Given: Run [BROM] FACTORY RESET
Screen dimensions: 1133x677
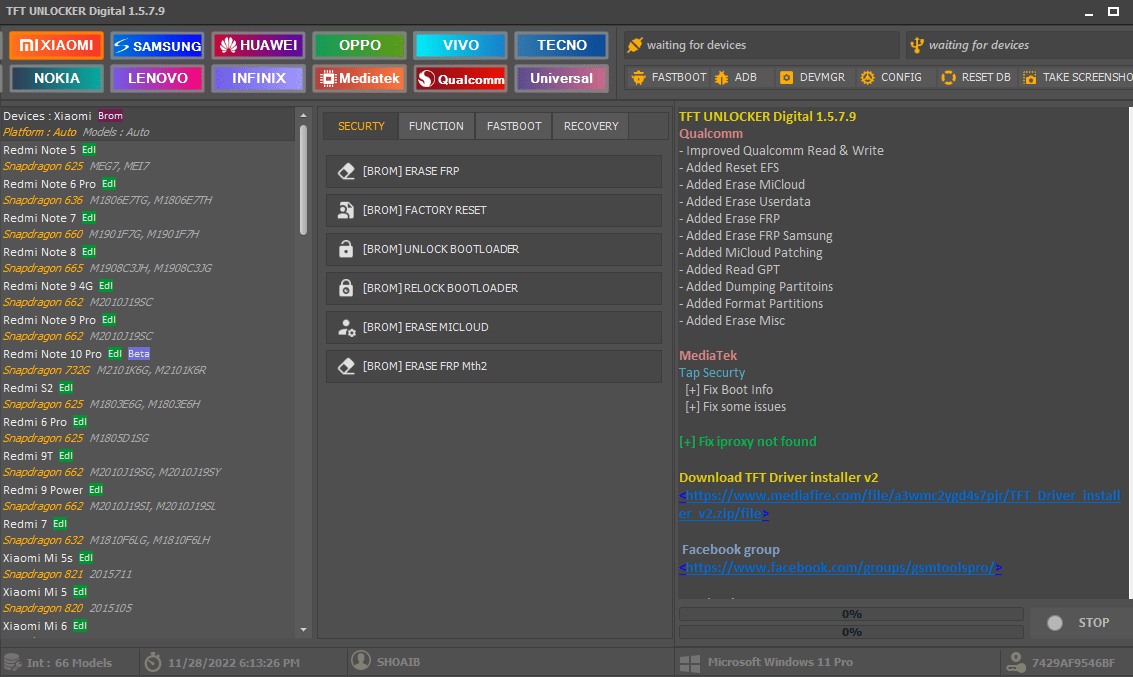Looking at the screenshot, I should (494, 210).
